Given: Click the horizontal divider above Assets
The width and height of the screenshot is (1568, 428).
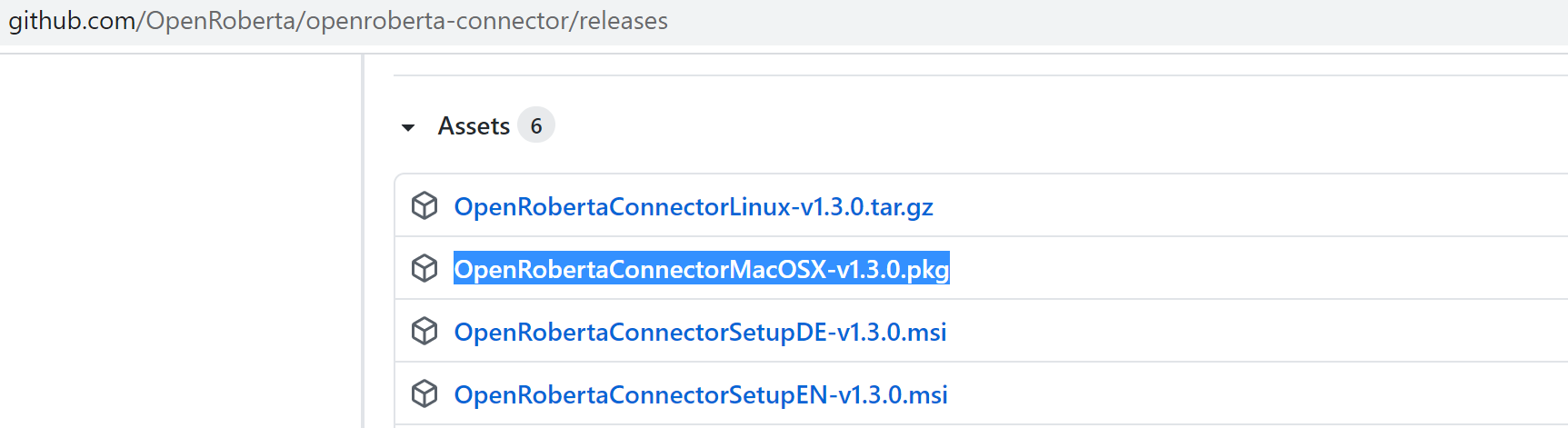Looking at the screenshot, I should [x=981, y=75].
